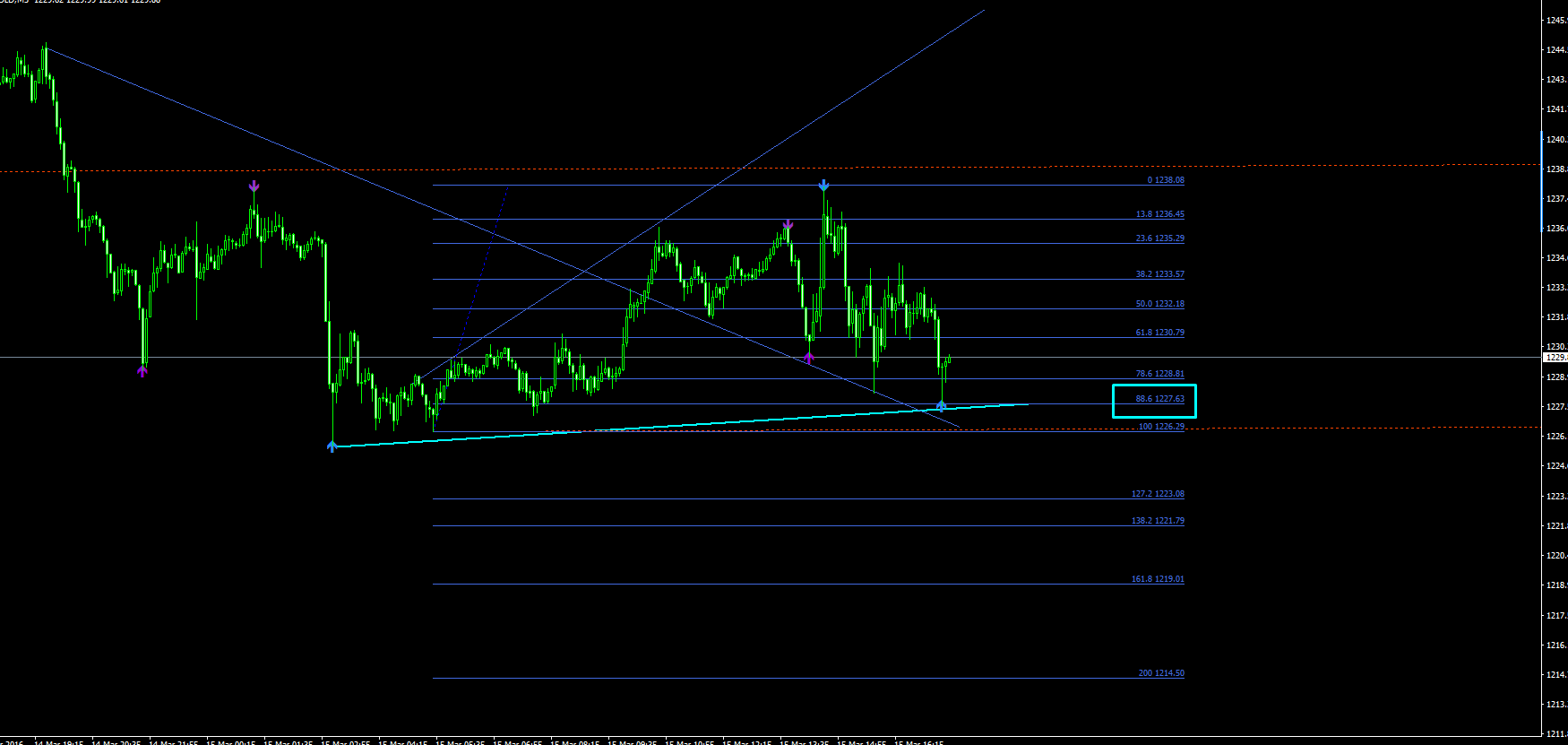Select the Fibonacci label '13.8 1236.45'
The image size is (1568, 745).
click(1159, 214)
